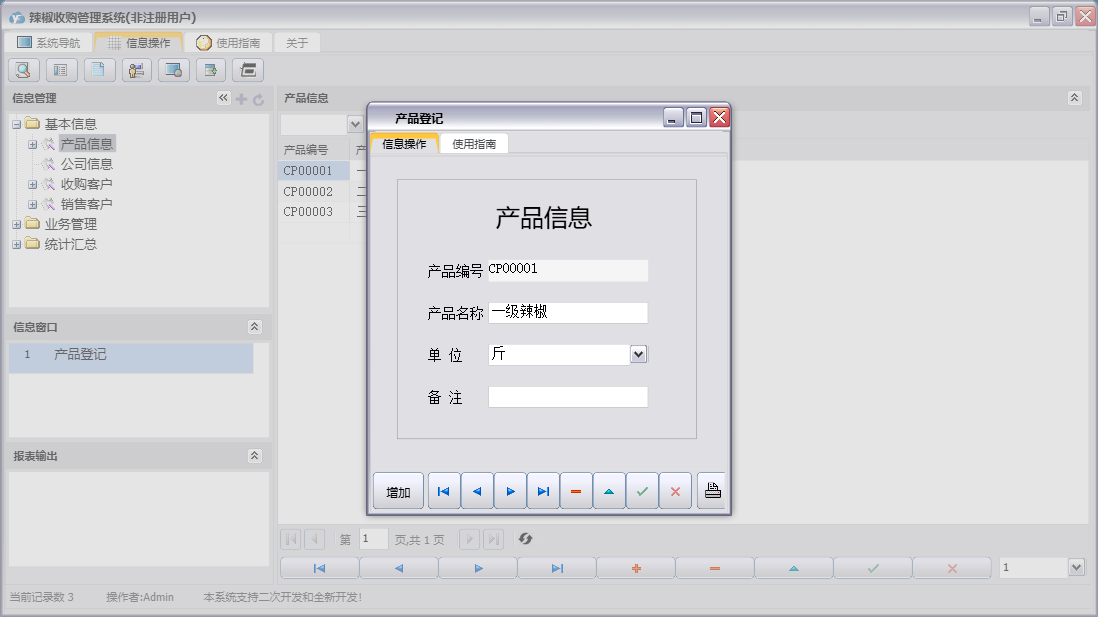Click the monitor display icon in the toolbar
The image size is (1098, 617).
[x=172, y=70]
